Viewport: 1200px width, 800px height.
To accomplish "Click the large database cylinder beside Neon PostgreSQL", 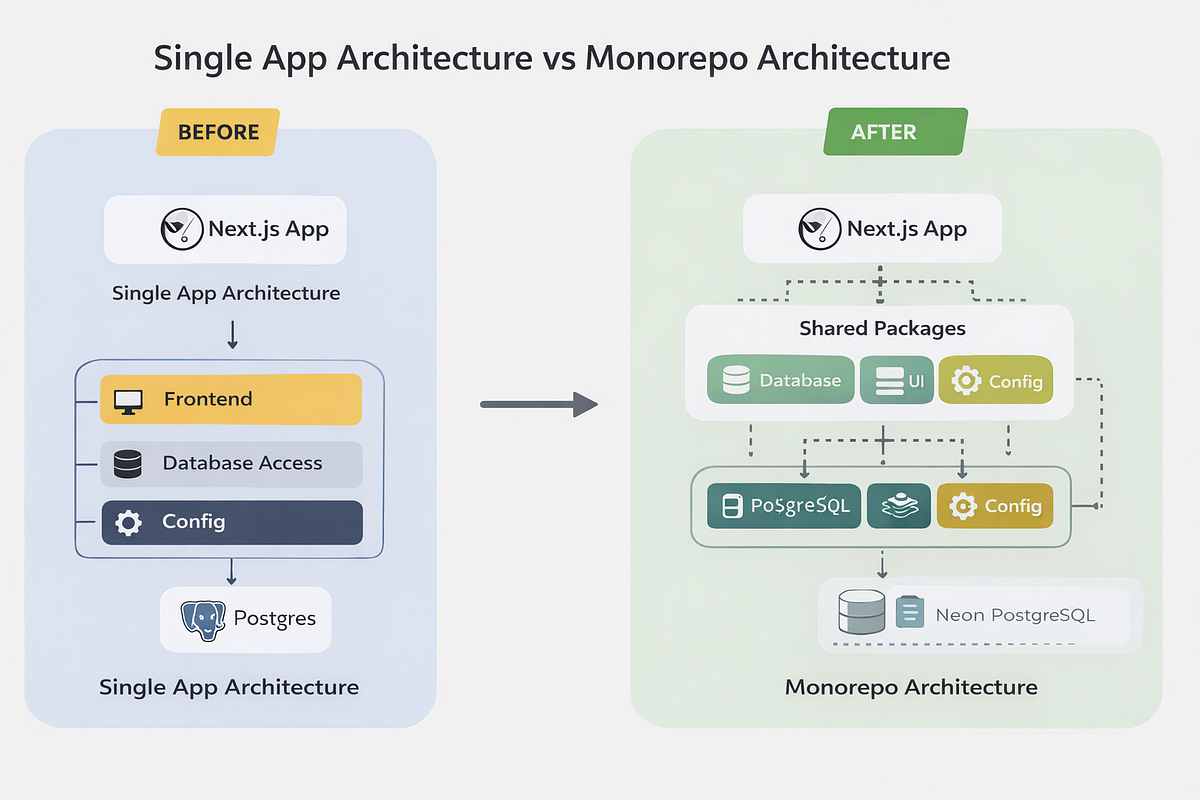I will (862, 611).
